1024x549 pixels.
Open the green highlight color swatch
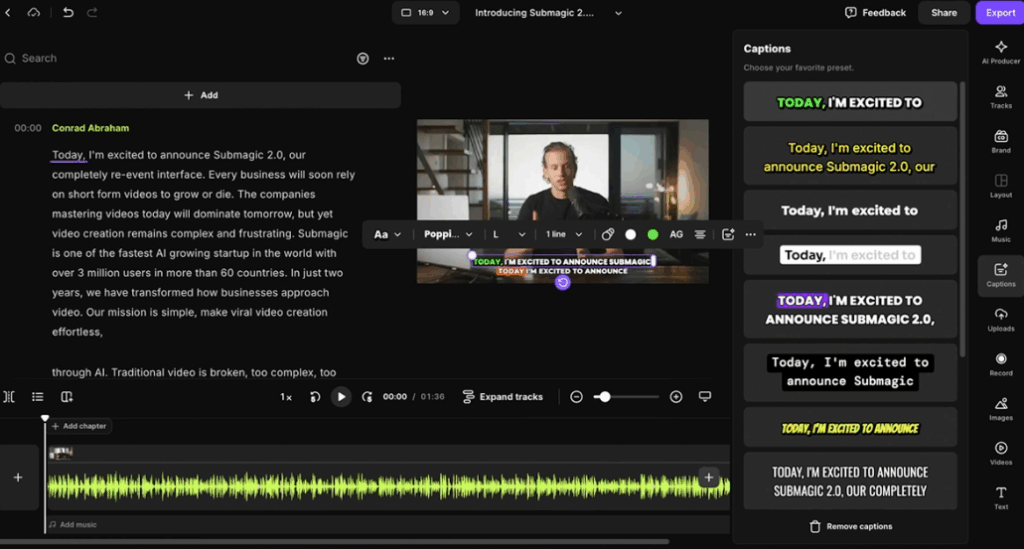click(x=652, y=234)
